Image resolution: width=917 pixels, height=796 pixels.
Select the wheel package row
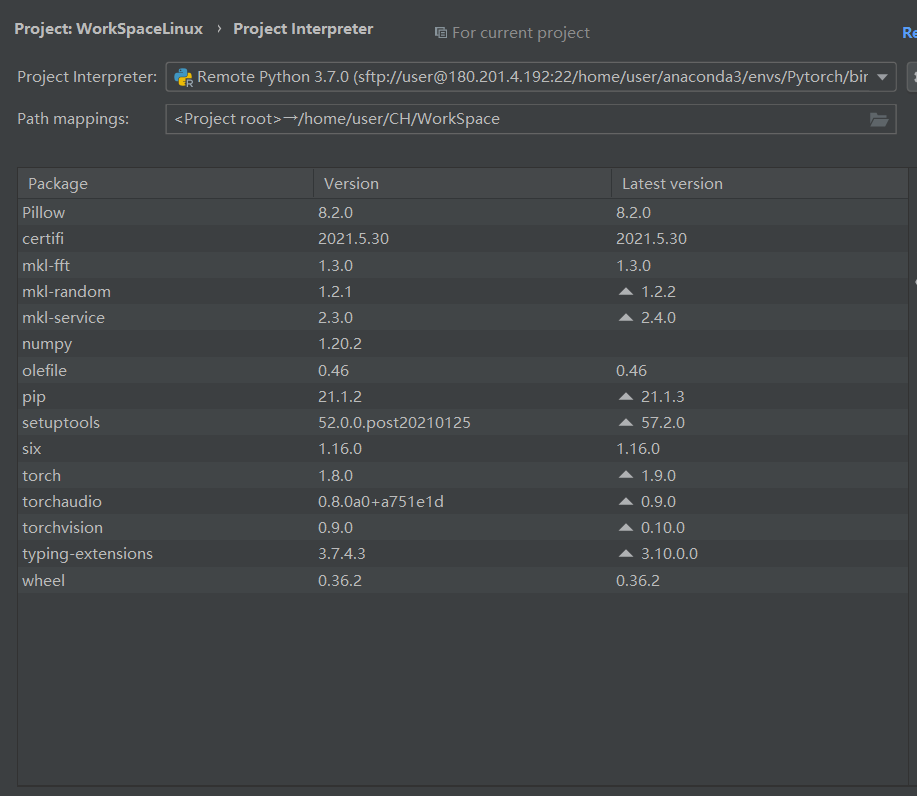click(463, 580)
